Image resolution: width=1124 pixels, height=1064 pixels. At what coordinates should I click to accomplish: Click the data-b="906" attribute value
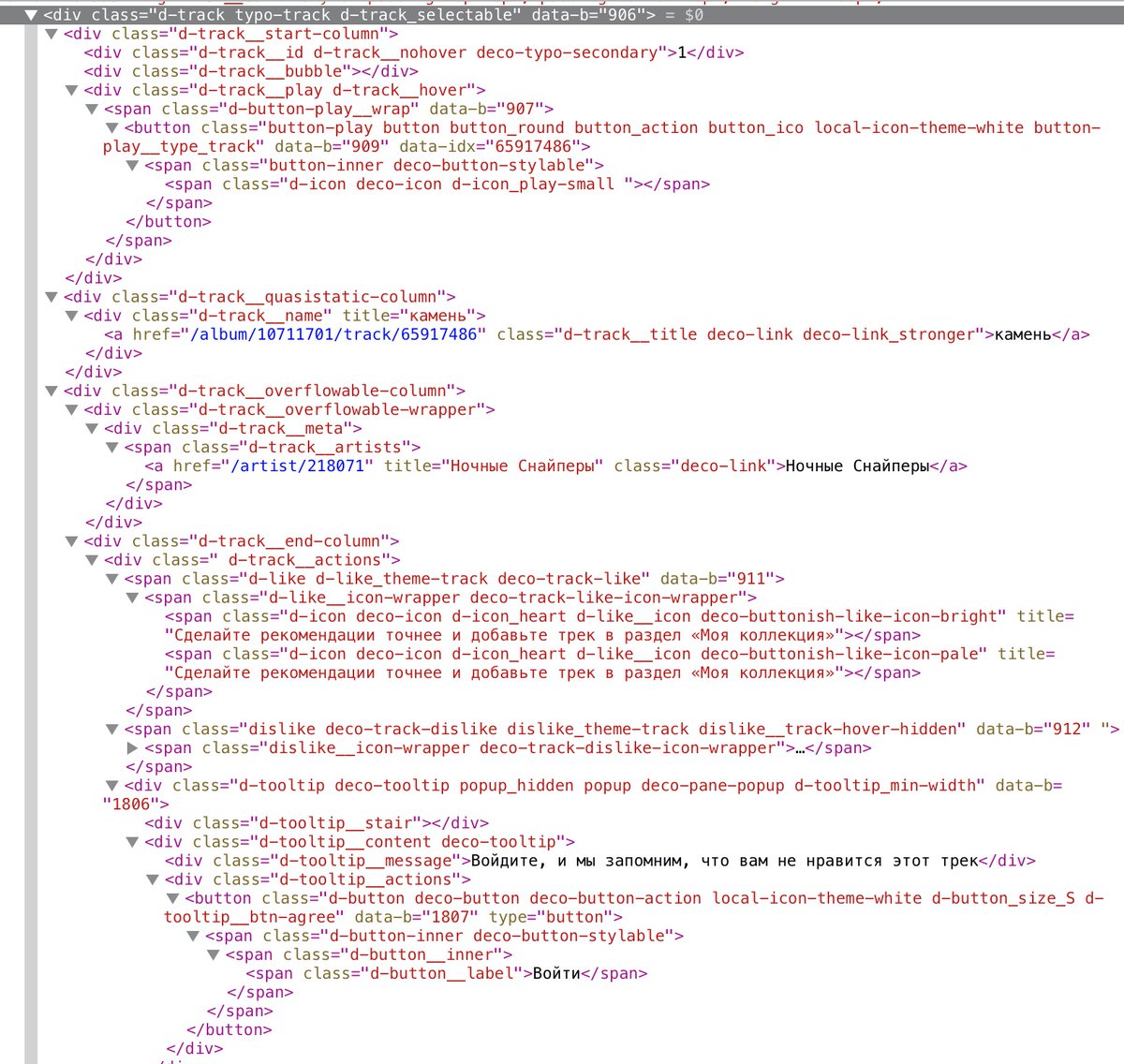622,15
